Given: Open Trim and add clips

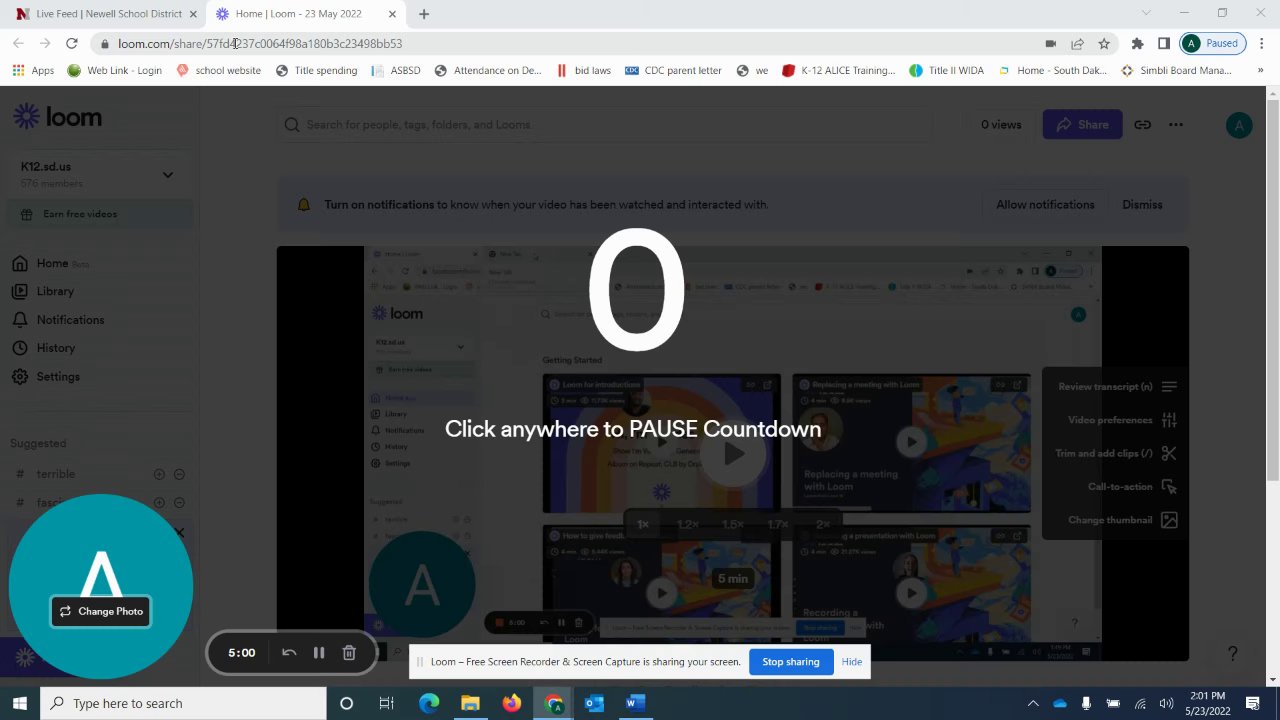Looking at the screenshot, I should (x=1116, y=453).
